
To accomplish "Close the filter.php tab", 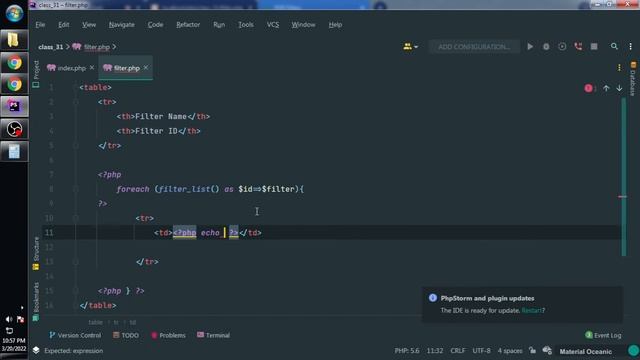I will coord(146,68).
